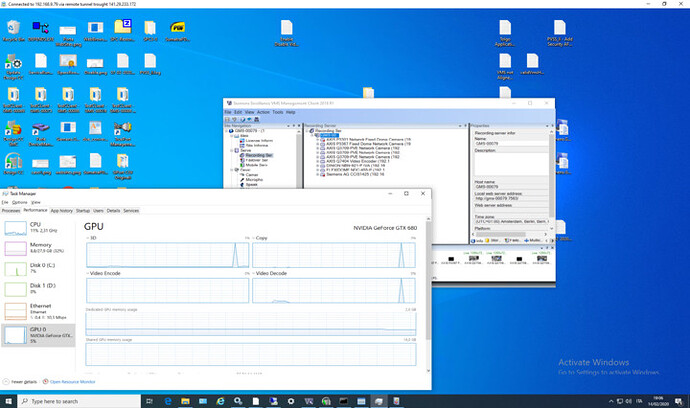Open the Copy graph engine dropdown

pyautogui.click(x=261, y=238)
